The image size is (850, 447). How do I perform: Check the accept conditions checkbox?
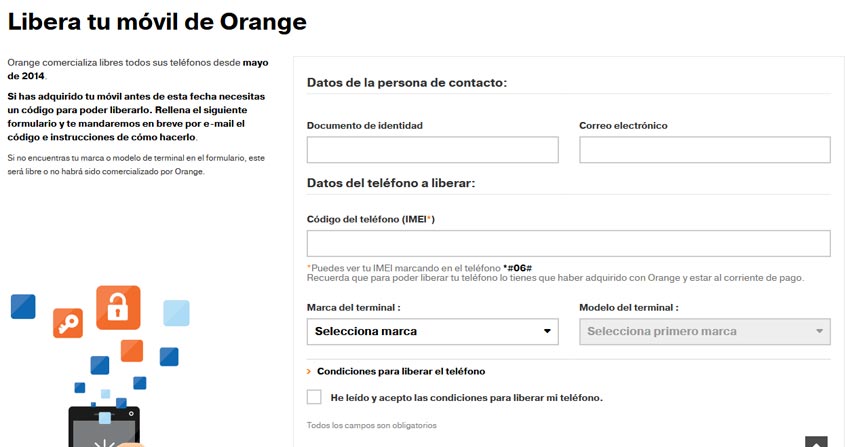click(x=314, y=397)
